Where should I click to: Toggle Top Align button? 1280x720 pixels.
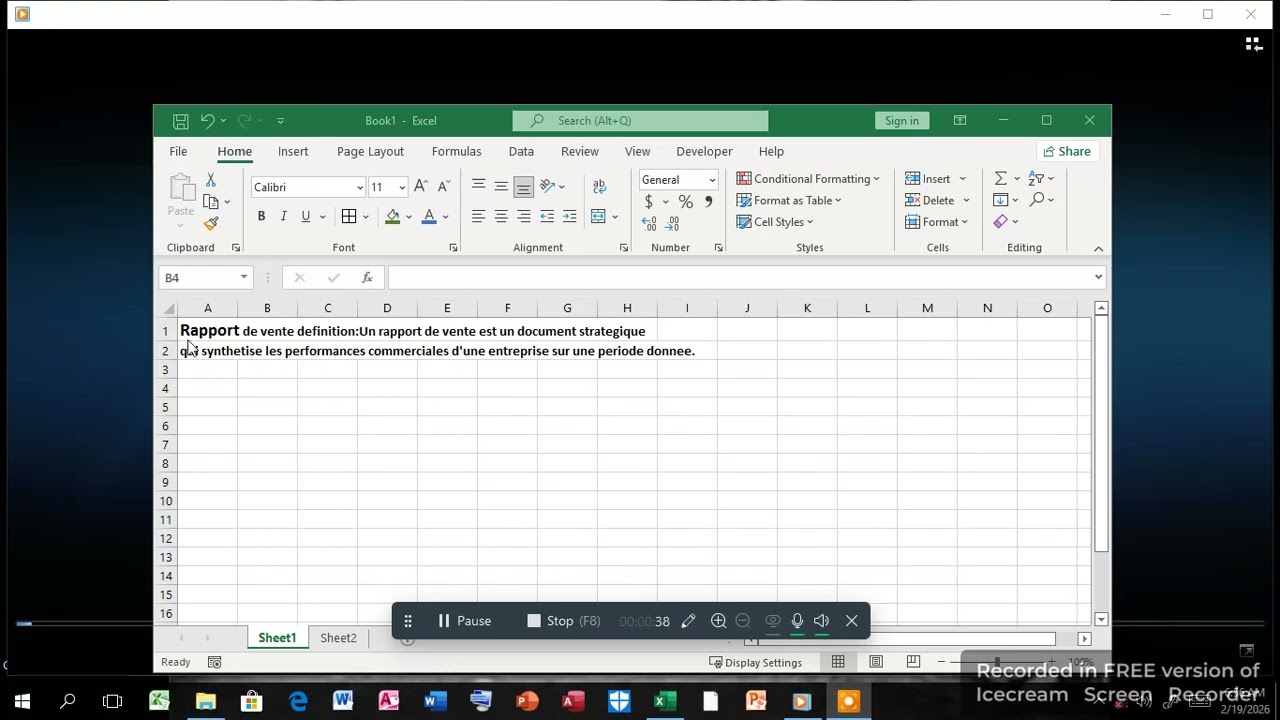click(478, 186)
